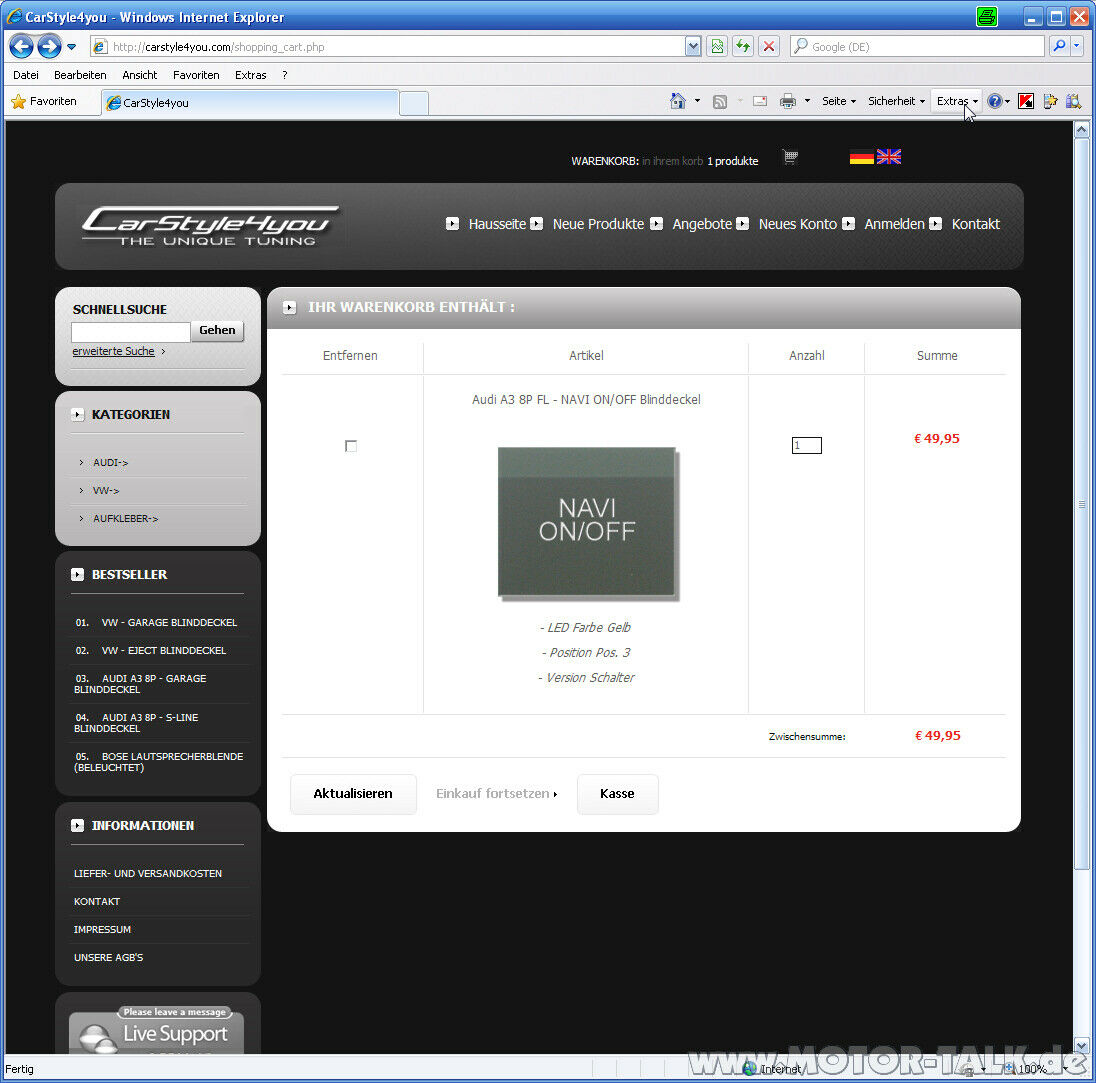The height and width of the screenshot is (1083, 1096).
Task: Click the Gehen search button
Action: click(x=217, y=330)
